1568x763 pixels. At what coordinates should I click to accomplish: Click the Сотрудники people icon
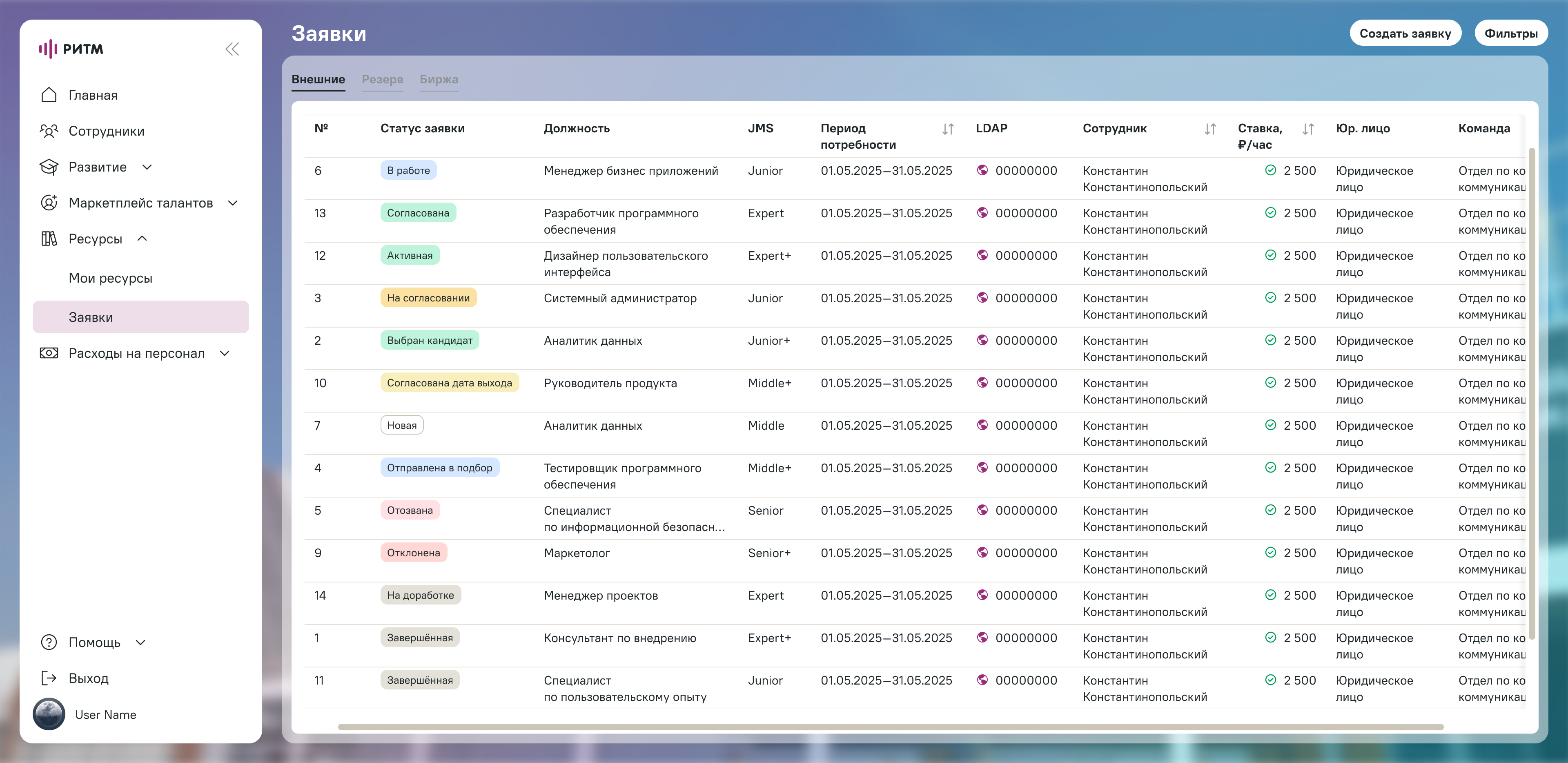49,131
